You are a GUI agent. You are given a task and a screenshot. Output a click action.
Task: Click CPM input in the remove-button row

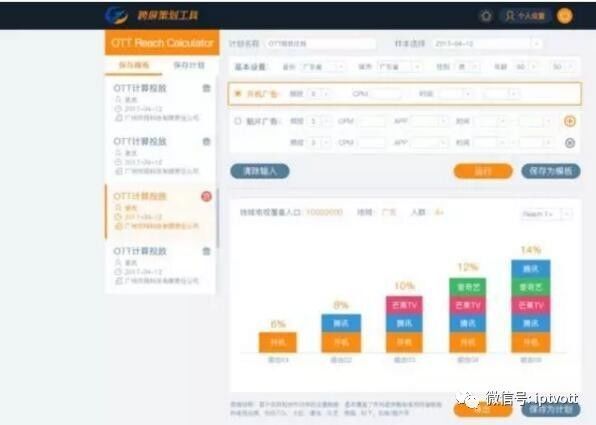[371, 143]
